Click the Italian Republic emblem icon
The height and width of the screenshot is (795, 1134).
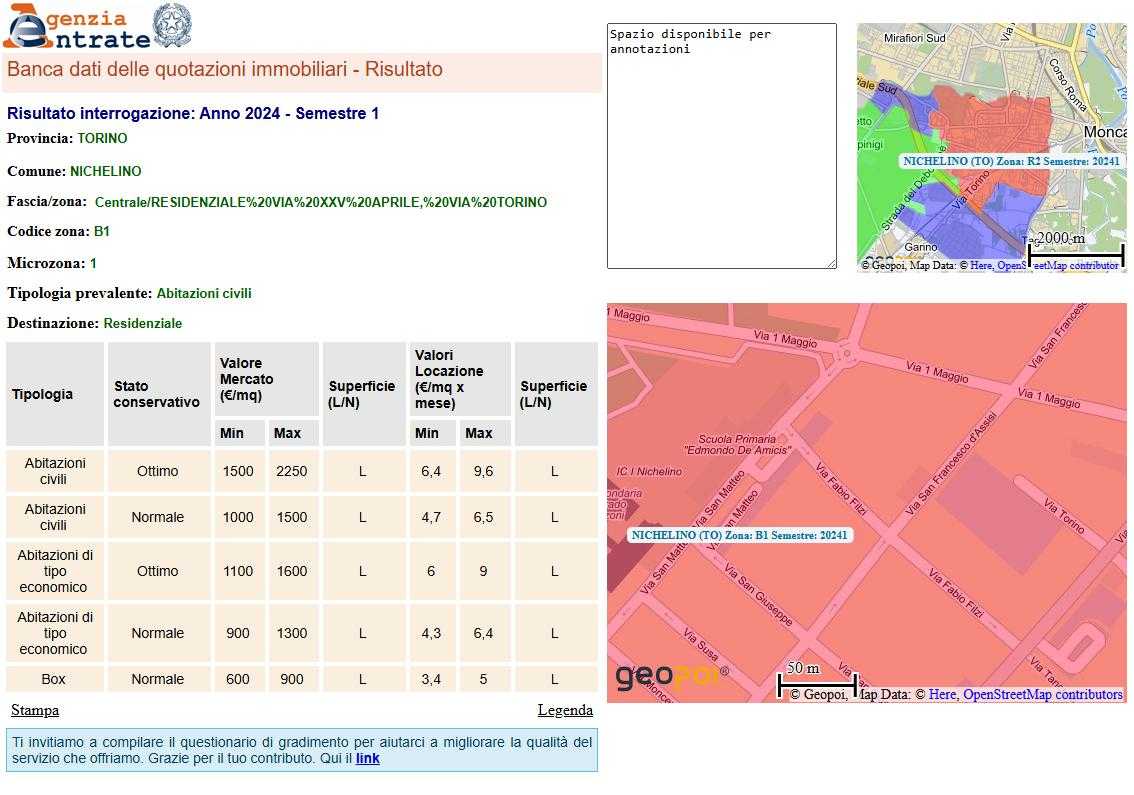[172, 26]
